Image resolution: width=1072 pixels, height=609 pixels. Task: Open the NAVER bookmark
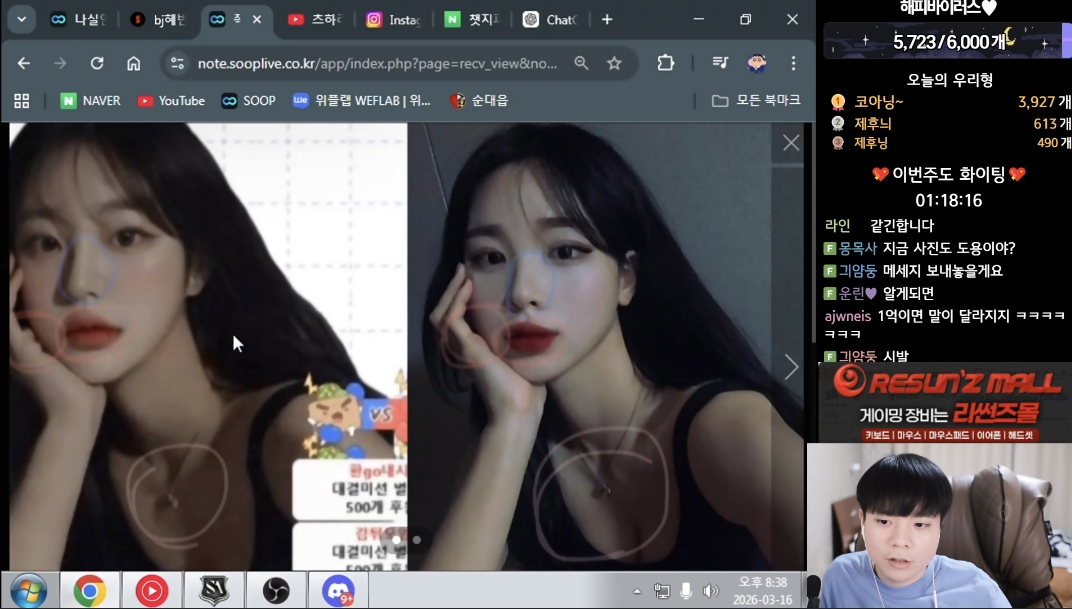(x=90, y=101)
